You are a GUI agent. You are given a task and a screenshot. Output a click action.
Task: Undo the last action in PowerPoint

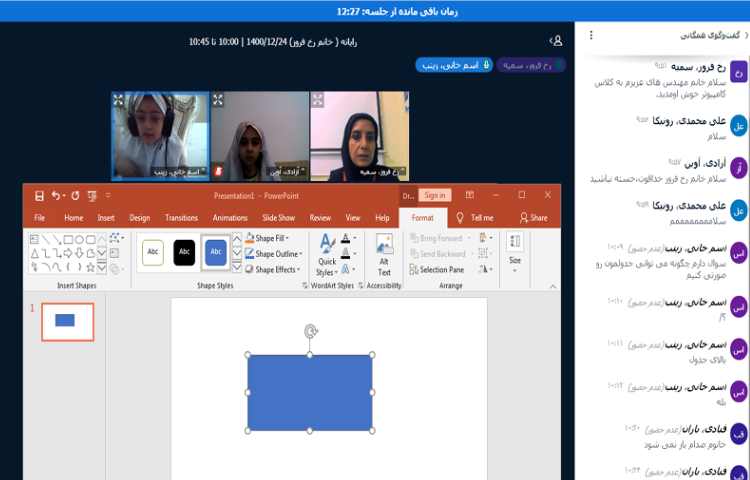click(x=56, y=196)
